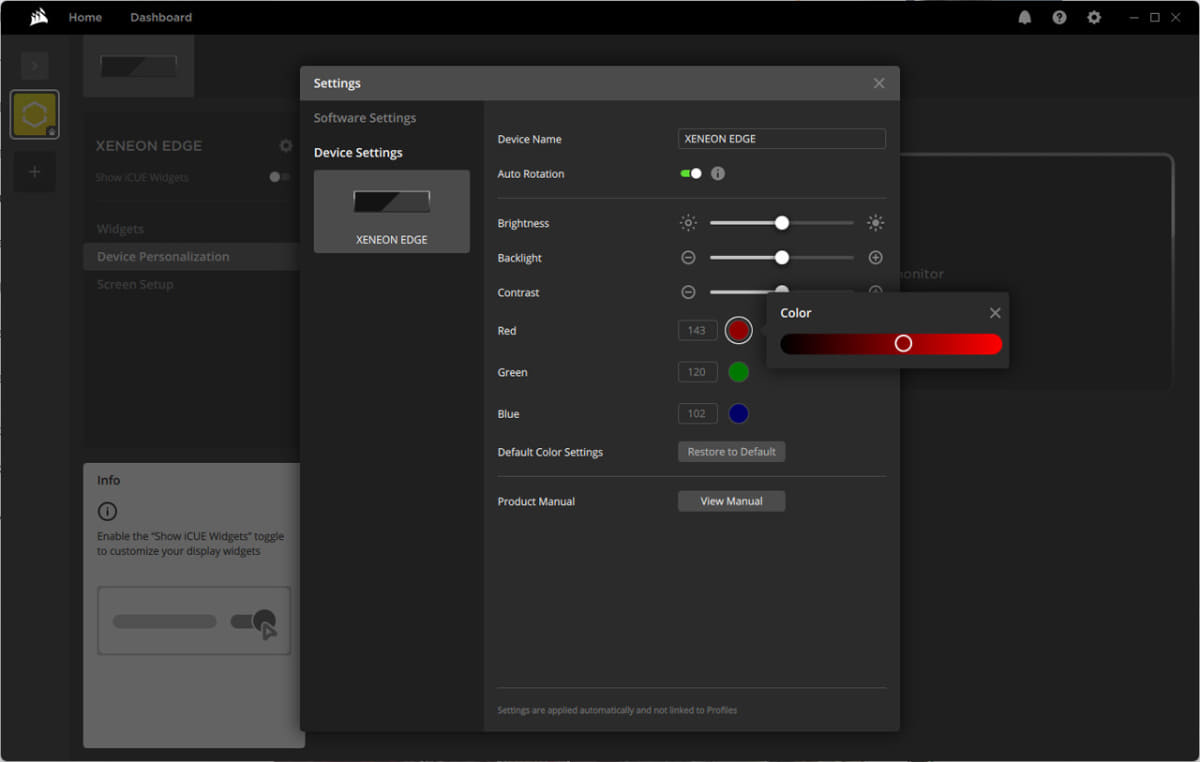Click the low brightness sun icon
The height and width of the screenshot is (762, 1200).
pyautogui.click(x=688, y=223)
